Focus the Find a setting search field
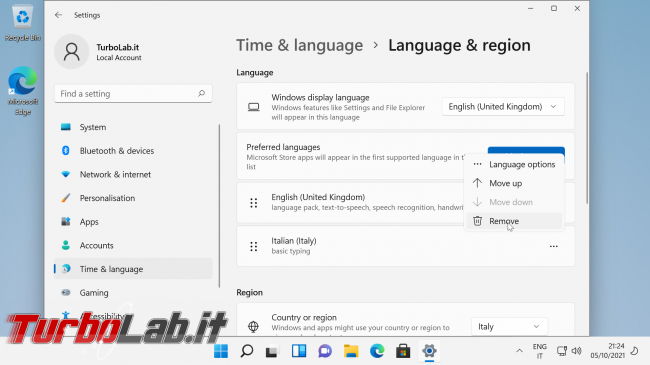Screen dimensions: 650x365 (x=133, y=94)
